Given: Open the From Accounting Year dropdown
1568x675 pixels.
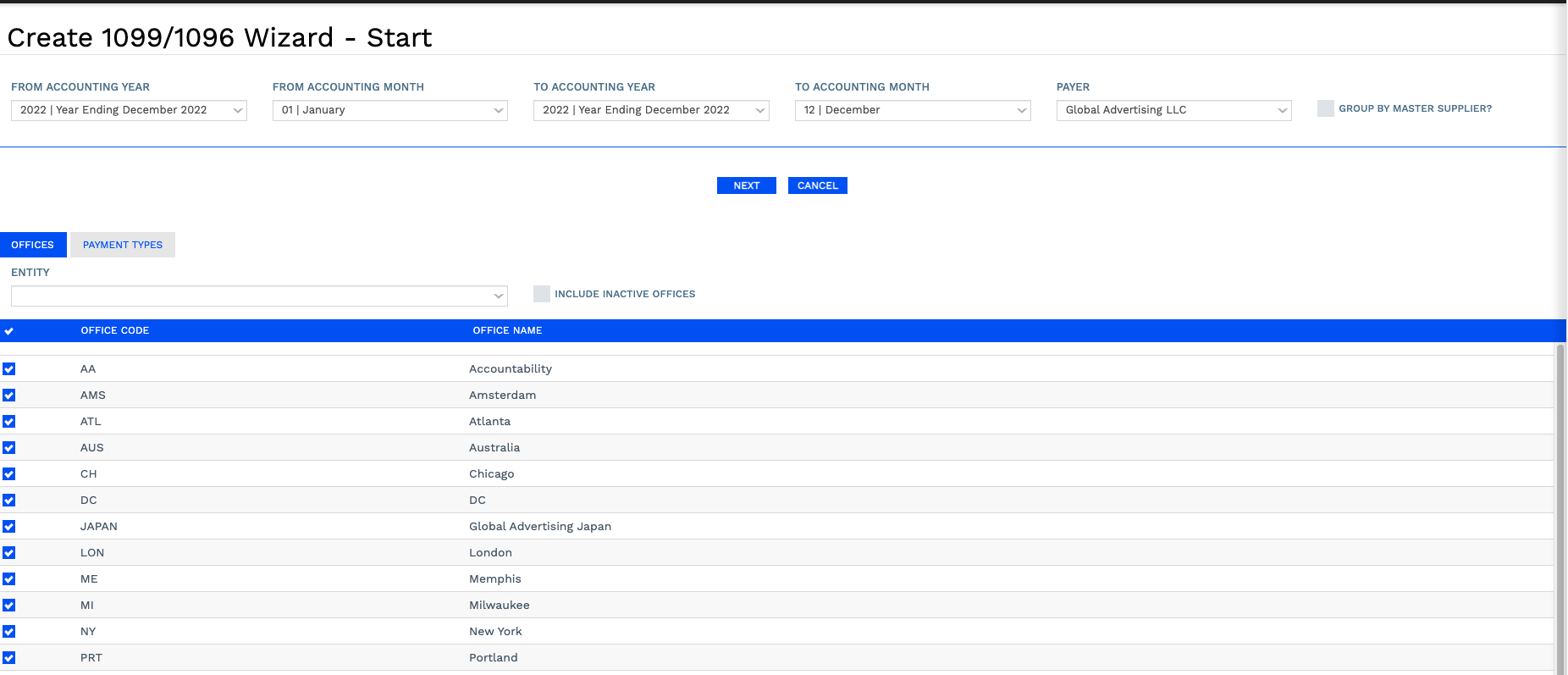Looking at the screenshot, I should click(129, 110).
